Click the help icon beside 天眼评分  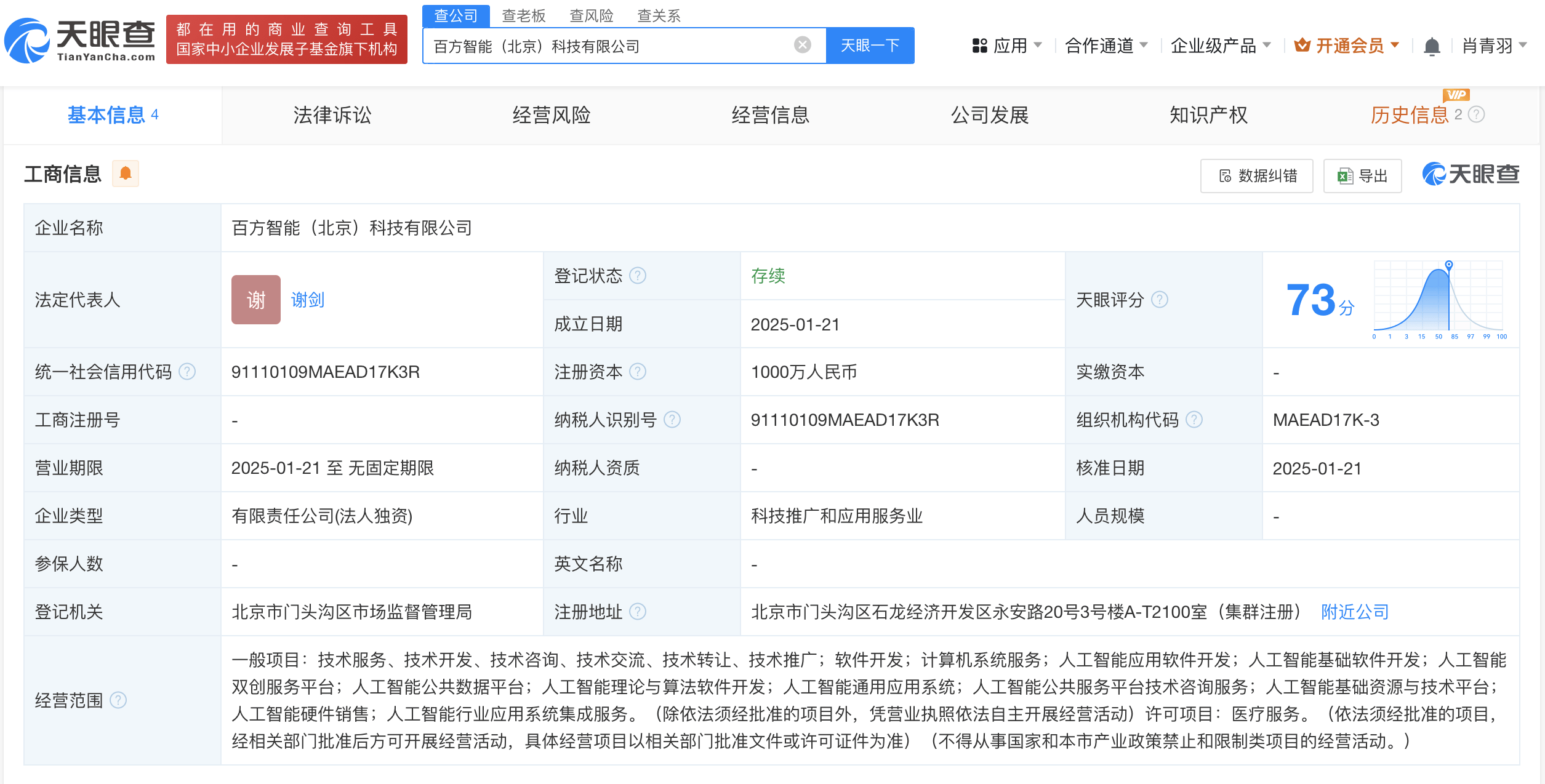click(x=1160, y=300)
